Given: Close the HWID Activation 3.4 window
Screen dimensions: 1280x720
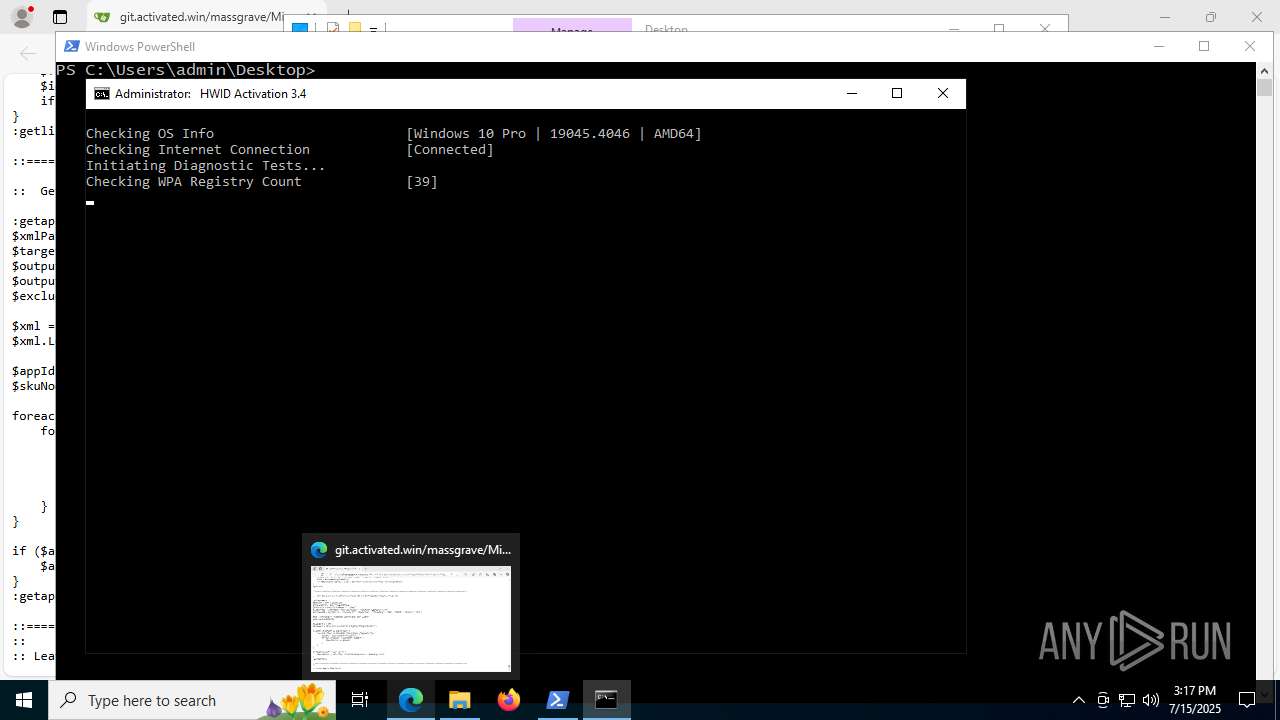Looking at the screenshot, I should [942, 93].
